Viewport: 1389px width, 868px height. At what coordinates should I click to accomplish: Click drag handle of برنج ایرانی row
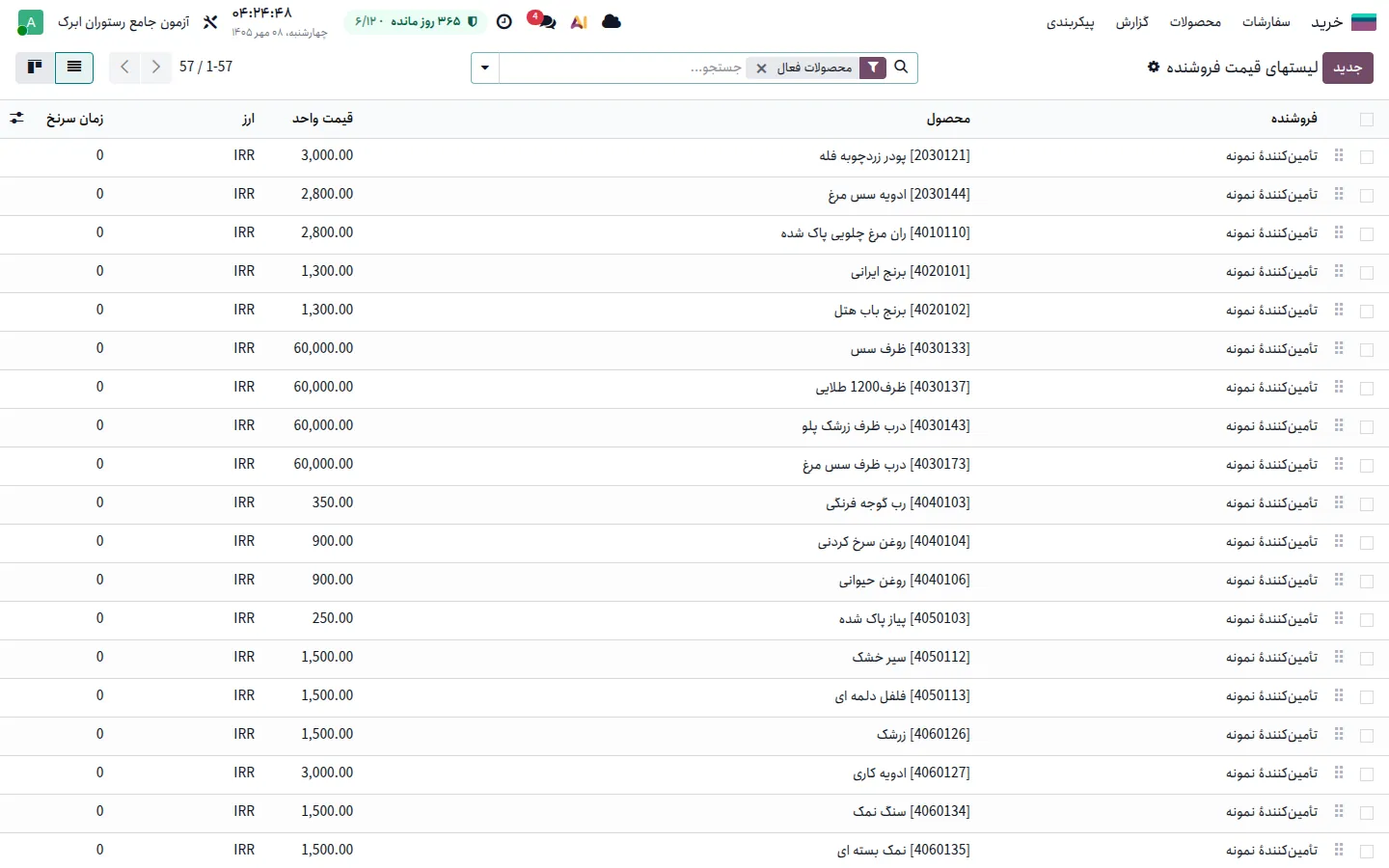[x=1339, y=271]
